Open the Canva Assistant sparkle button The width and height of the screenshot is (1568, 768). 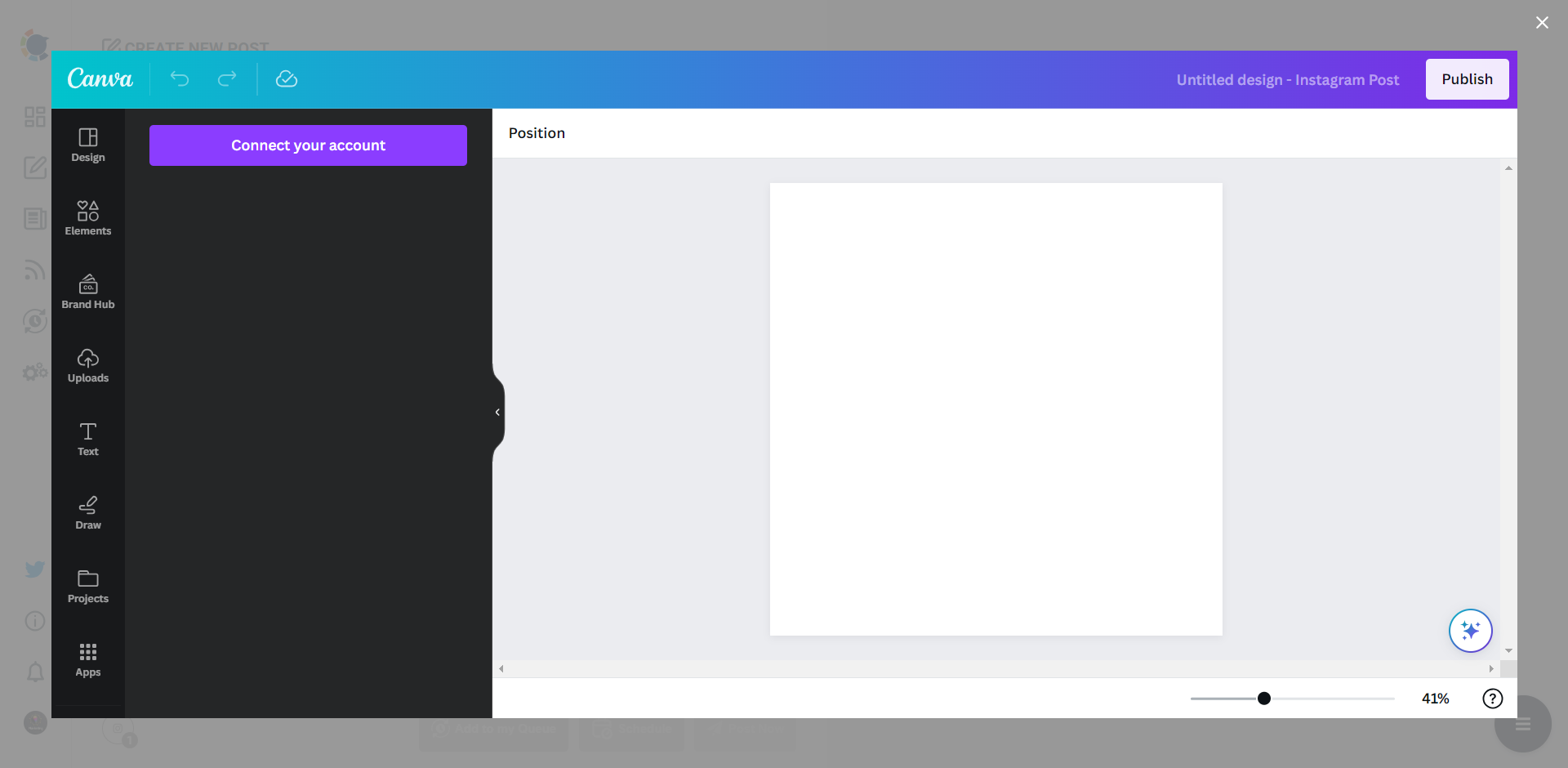1471,631
